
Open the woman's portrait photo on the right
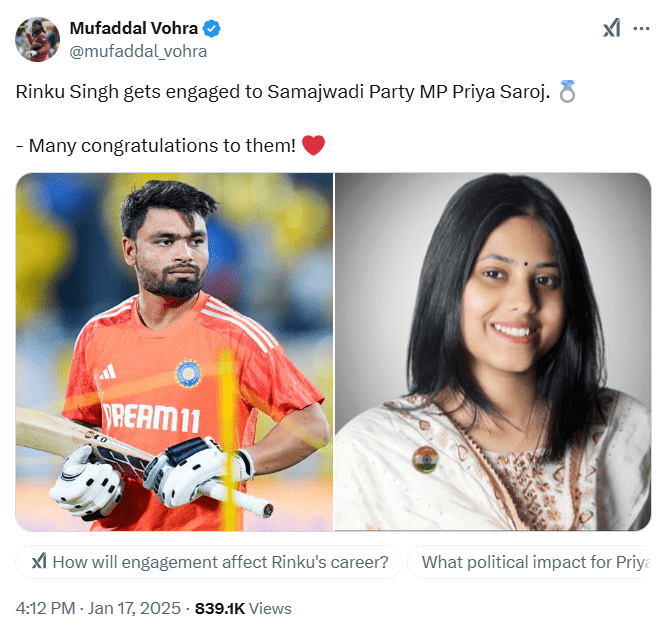[492, 351]
